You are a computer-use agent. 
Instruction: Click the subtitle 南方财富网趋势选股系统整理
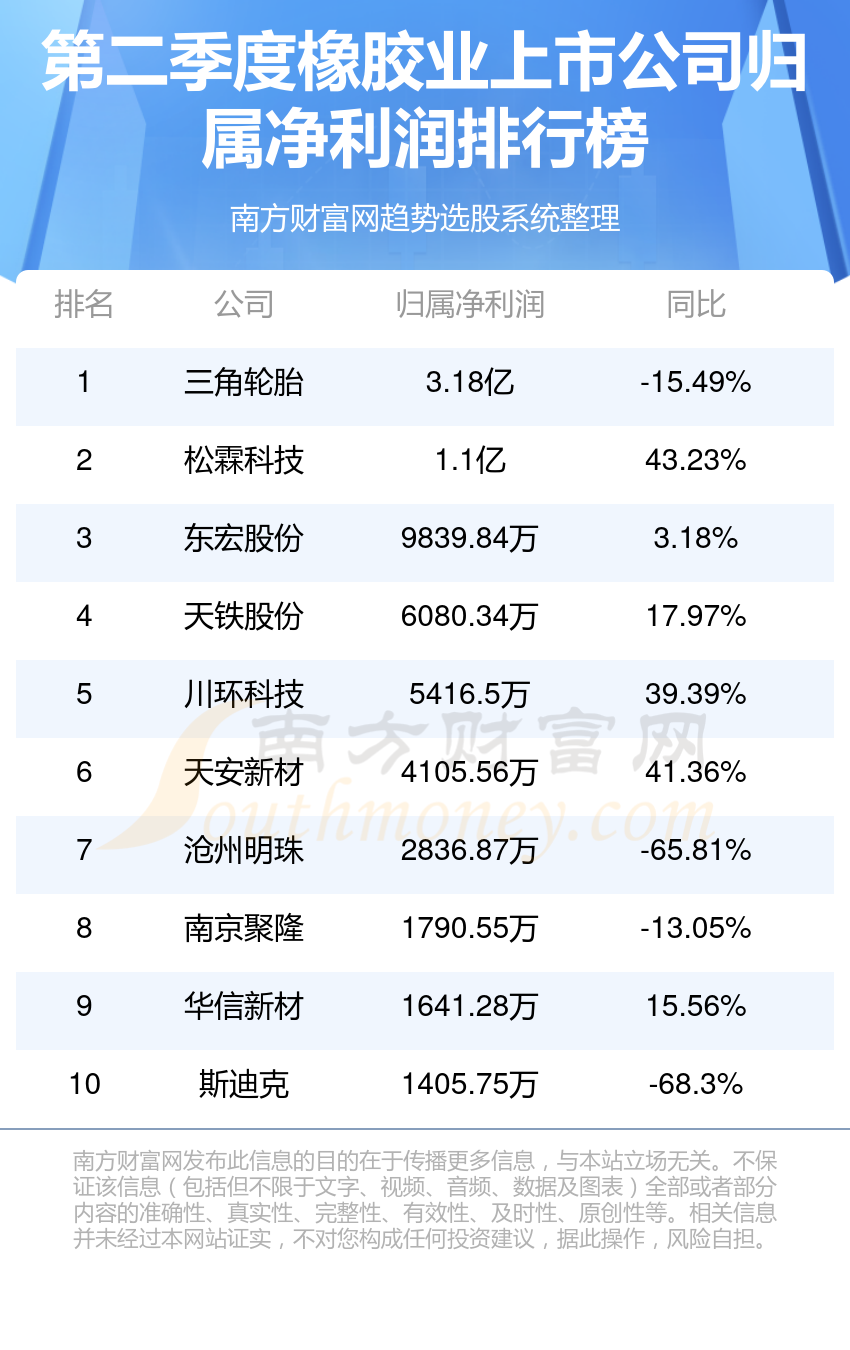(x=425, y=218)
